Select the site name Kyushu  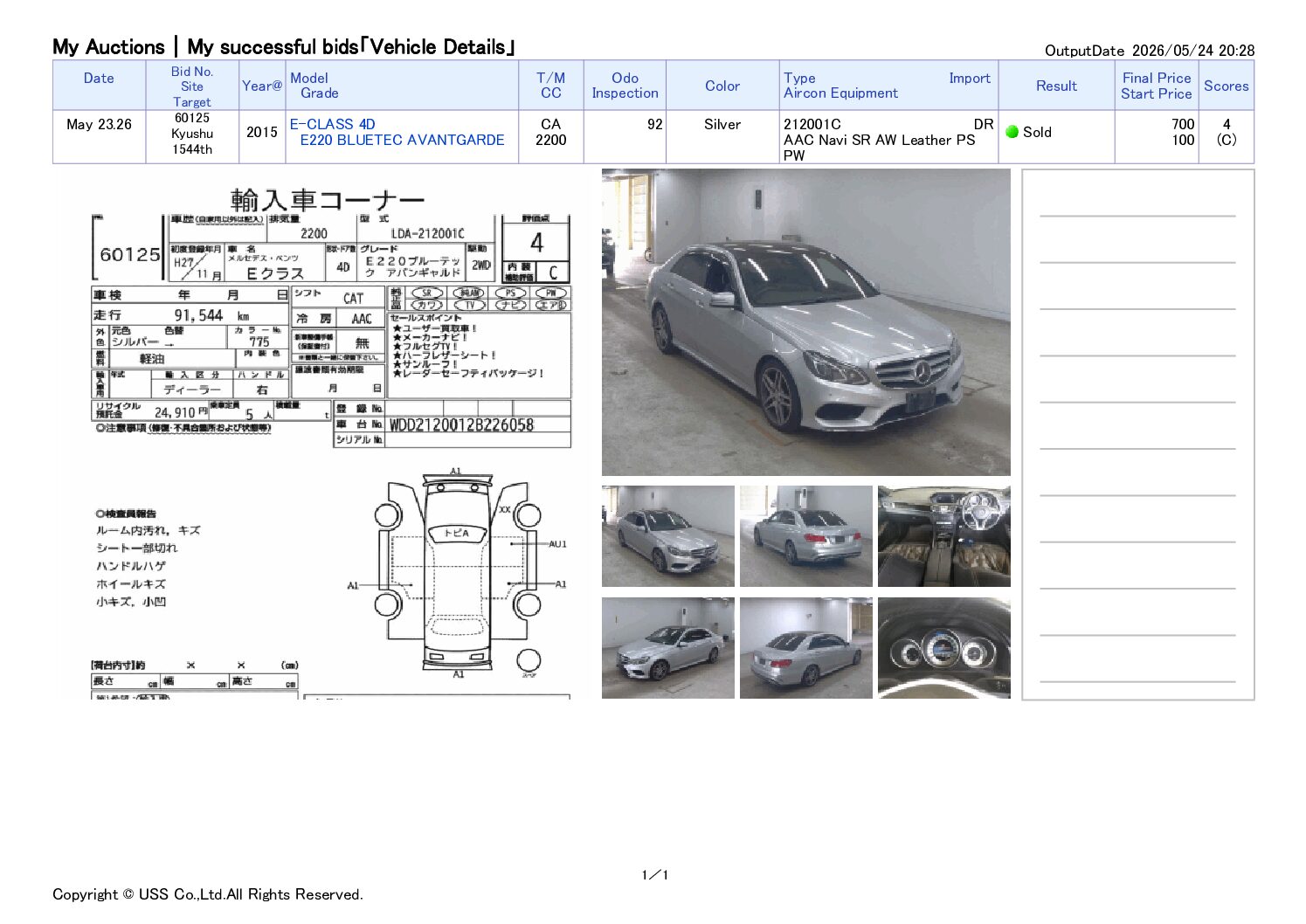(x=192, y=134)
